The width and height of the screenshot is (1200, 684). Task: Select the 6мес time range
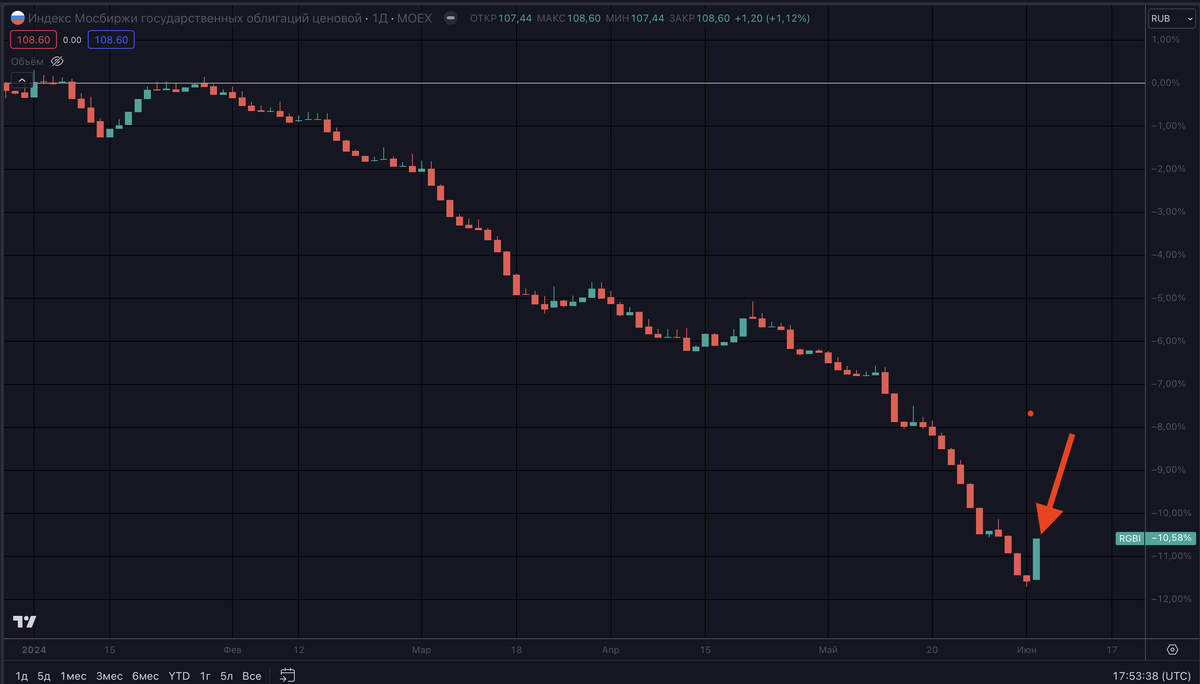[x=145, y=676]
